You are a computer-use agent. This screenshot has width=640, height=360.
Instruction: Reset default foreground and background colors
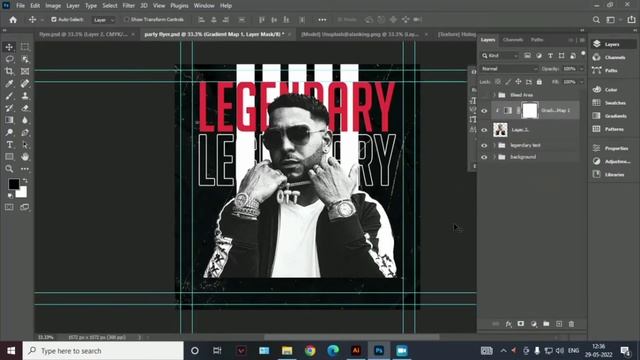coord(10,196)
